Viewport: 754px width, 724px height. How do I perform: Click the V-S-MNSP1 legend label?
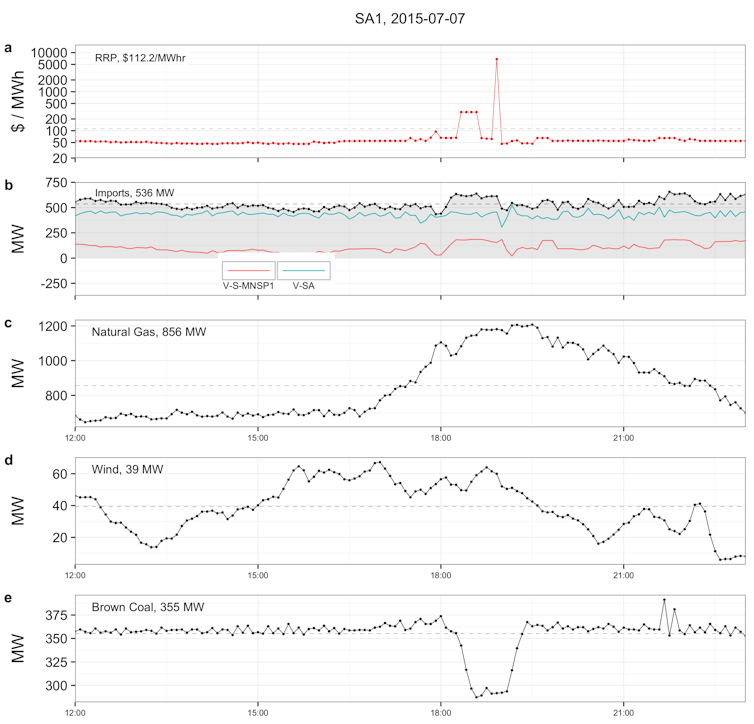pyautogui.click(x=248, y=286)
